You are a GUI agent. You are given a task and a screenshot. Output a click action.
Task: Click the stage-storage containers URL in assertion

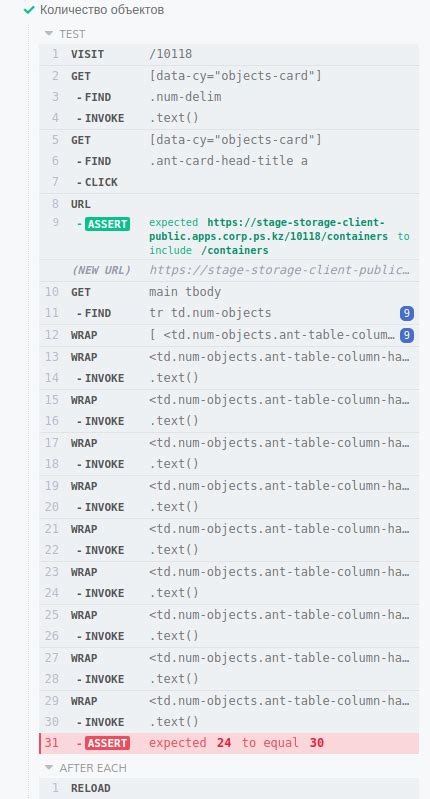268,230
